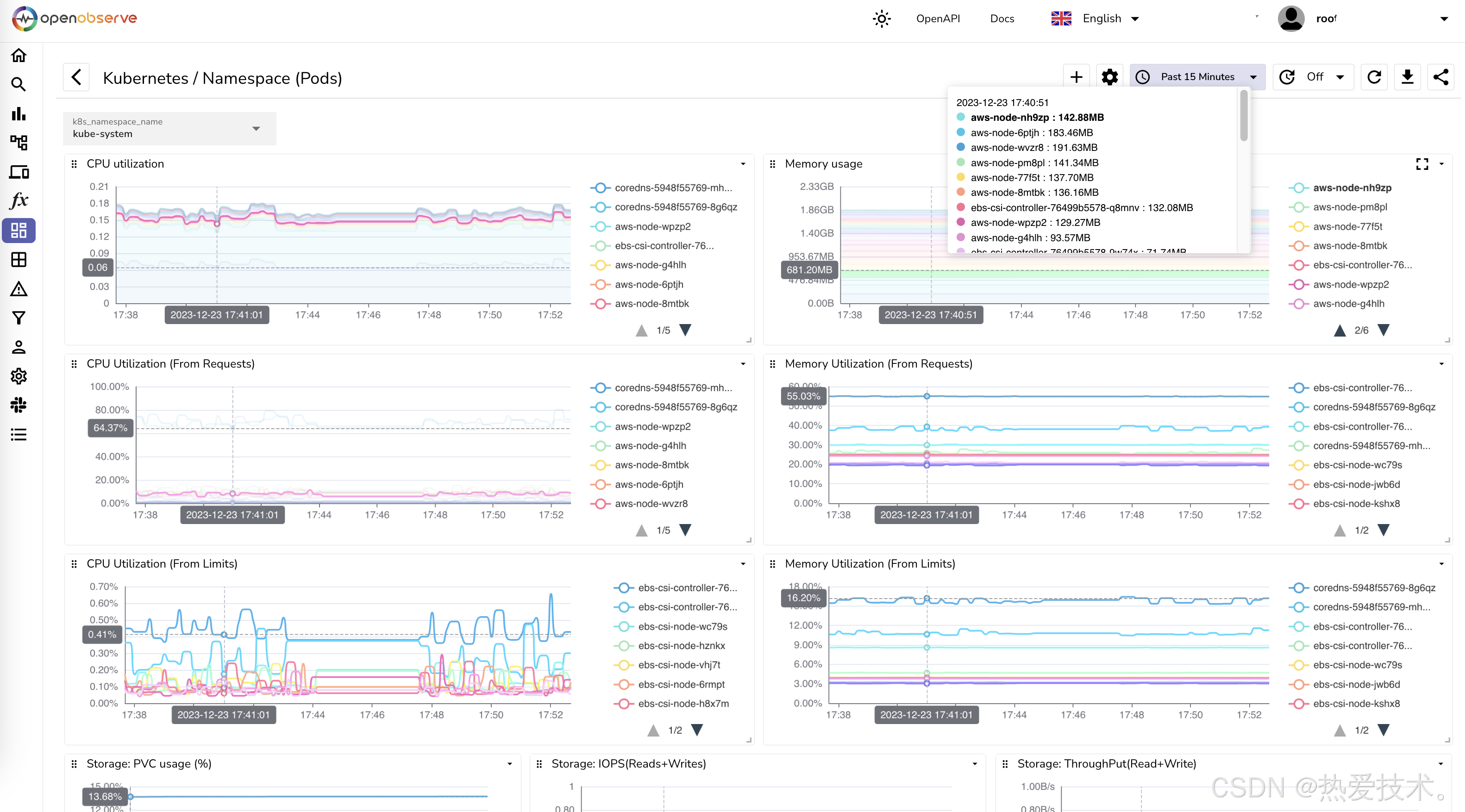Click the add panel plus icon
Viewport: 1465px width, 812px height.
point(1076,77)
